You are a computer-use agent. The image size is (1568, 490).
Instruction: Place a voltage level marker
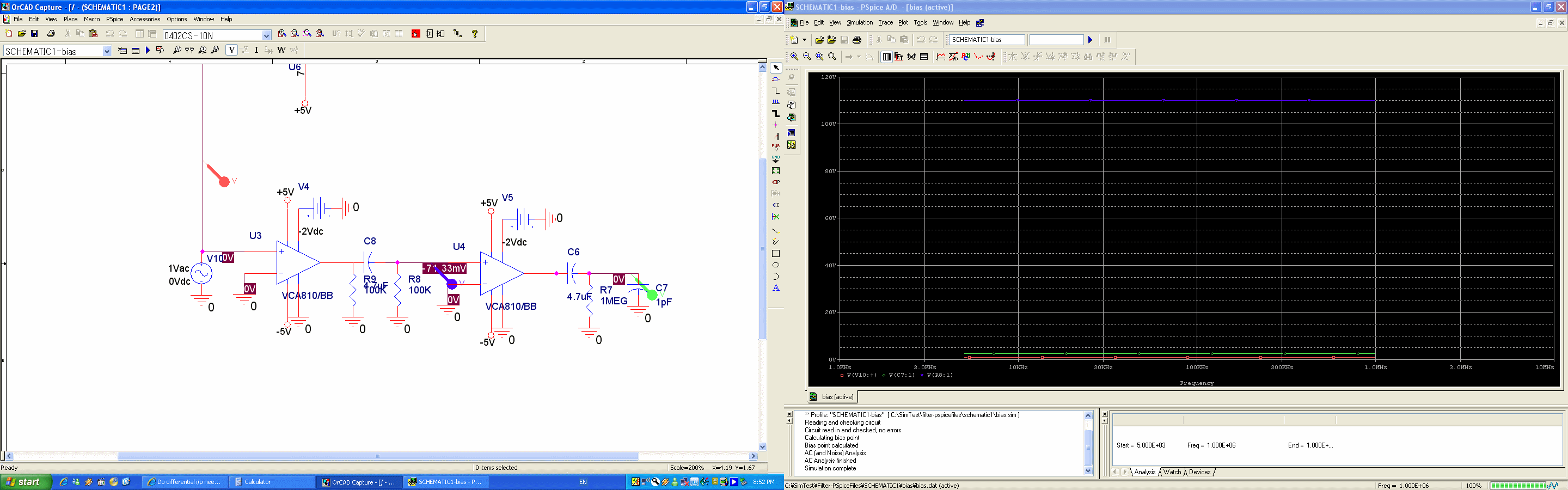tap(177, 50)
